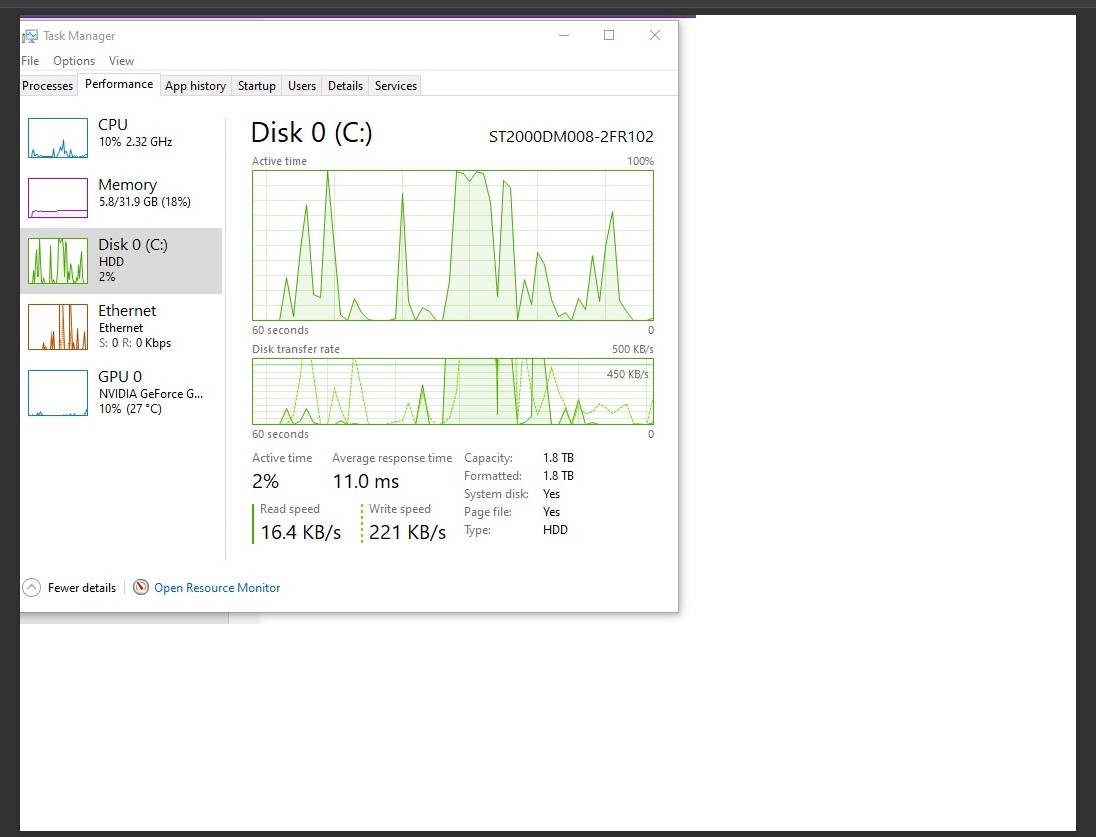Go to the Startup tab
The height and width of the screenshot is (837, 1096).
[x=257, y=86]
